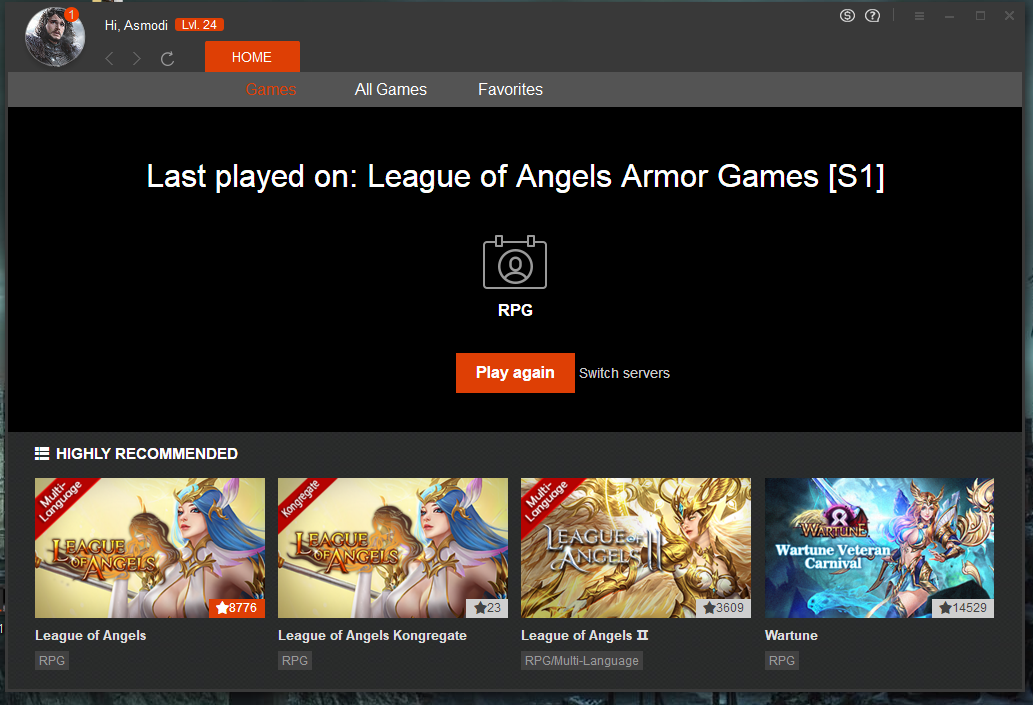Click the RPG/Multi-Language genre tag

pos(582,661)
